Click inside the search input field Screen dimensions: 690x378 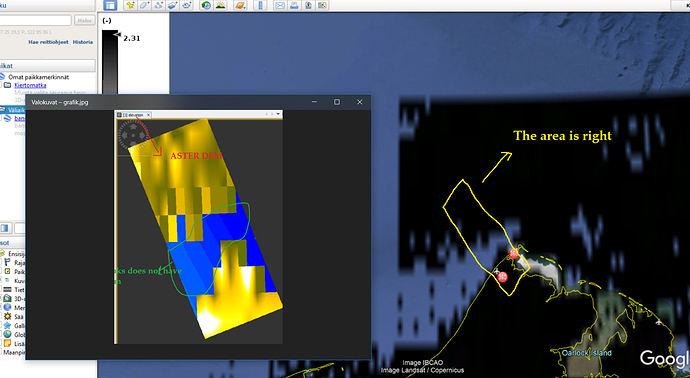[x=35, y=20]
